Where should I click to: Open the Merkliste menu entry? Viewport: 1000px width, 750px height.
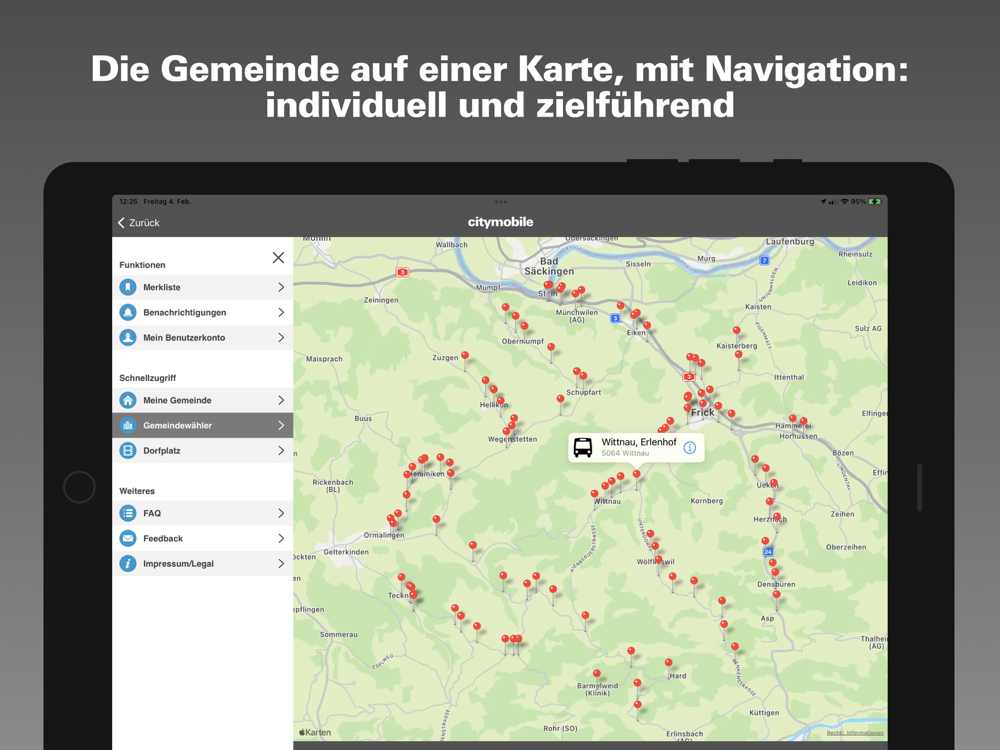point(203,287)
